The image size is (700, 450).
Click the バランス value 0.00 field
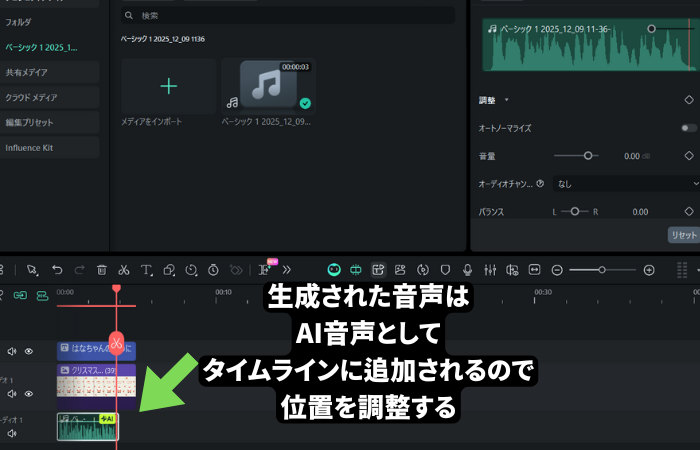click(x=640, y=212)
